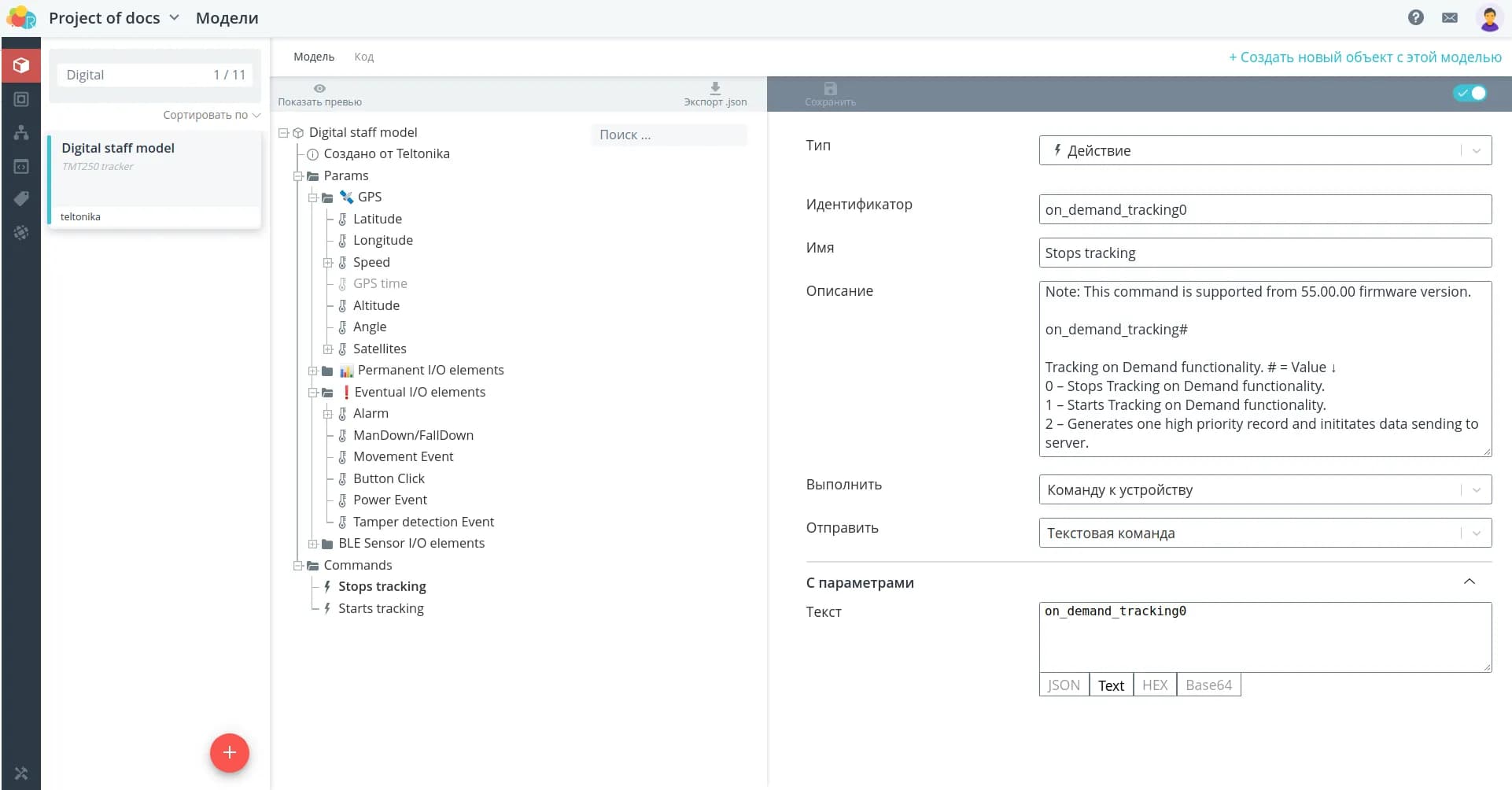Open the tools icon at sidebar bottom

pyautogui.click(x=21, y=773)
